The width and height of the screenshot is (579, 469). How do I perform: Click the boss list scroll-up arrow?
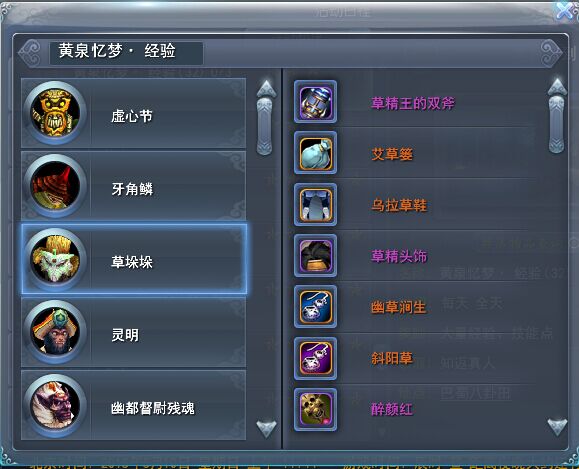[266, 89]
